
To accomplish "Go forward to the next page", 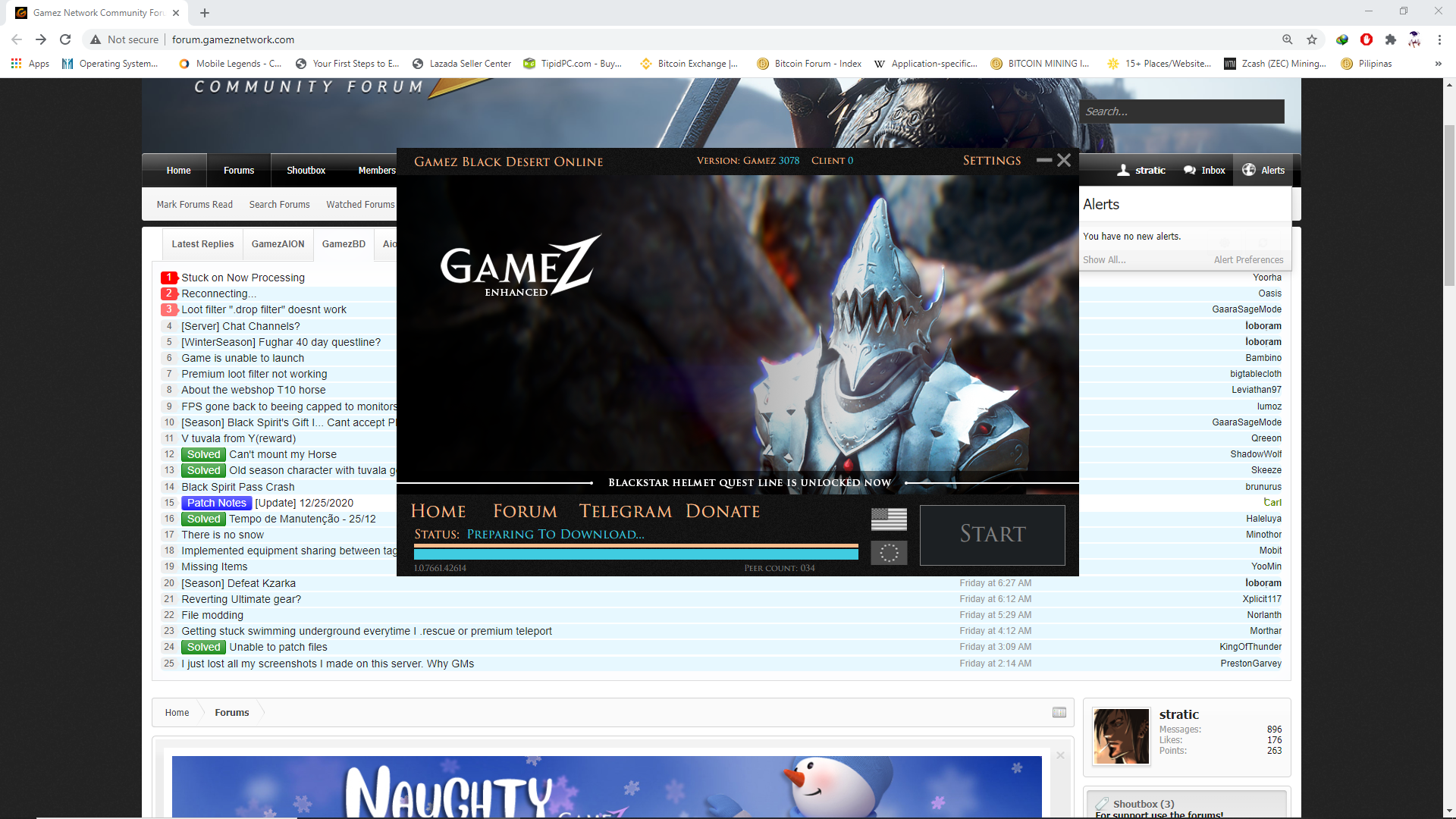I will point(41,39).
